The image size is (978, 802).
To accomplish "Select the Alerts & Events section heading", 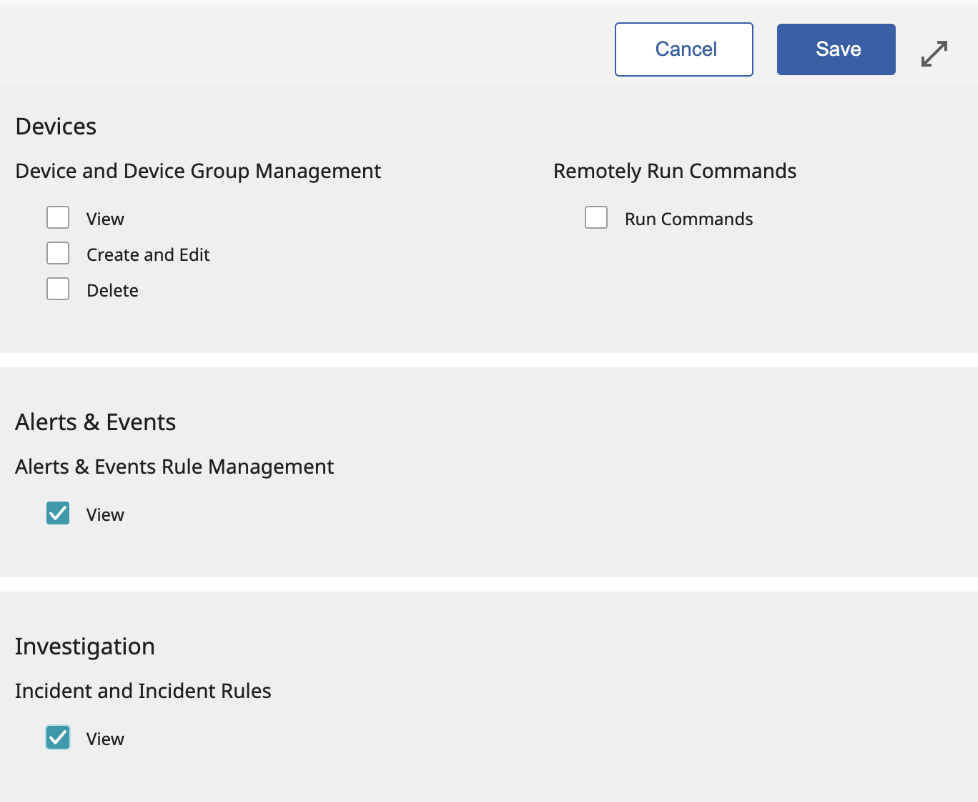I will [95, 422].
